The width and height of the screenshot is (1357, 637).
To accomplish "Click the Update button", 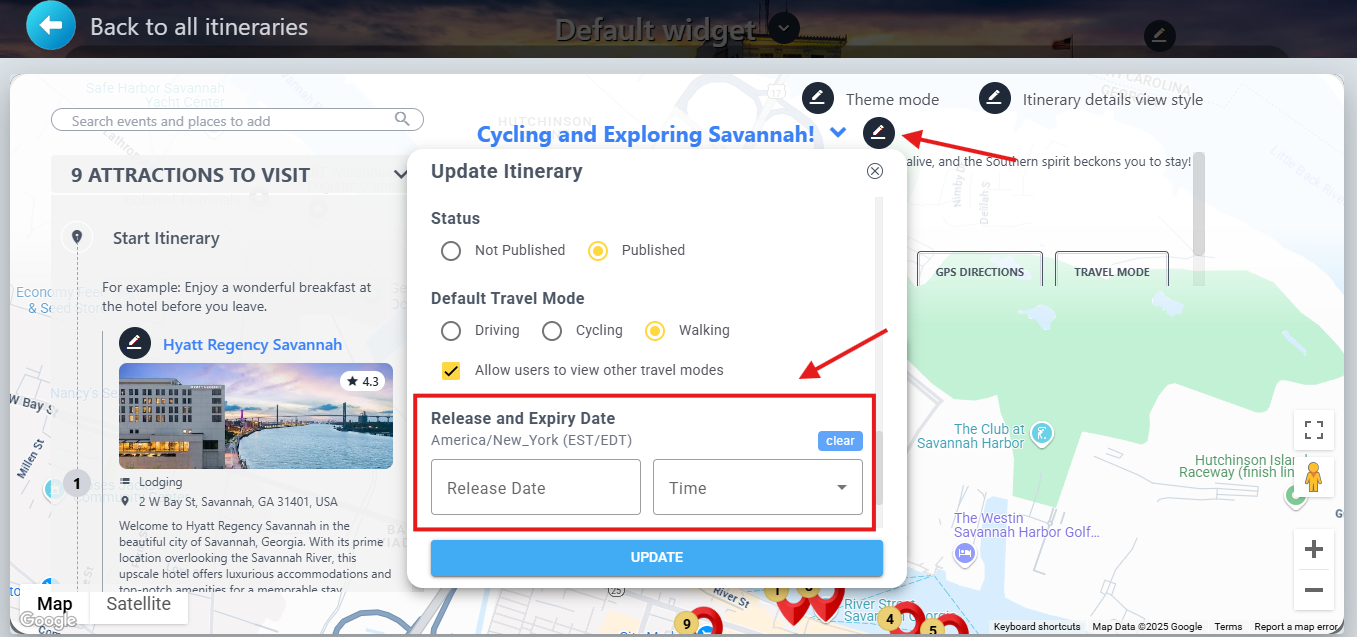I will click(x=657, y=557).
